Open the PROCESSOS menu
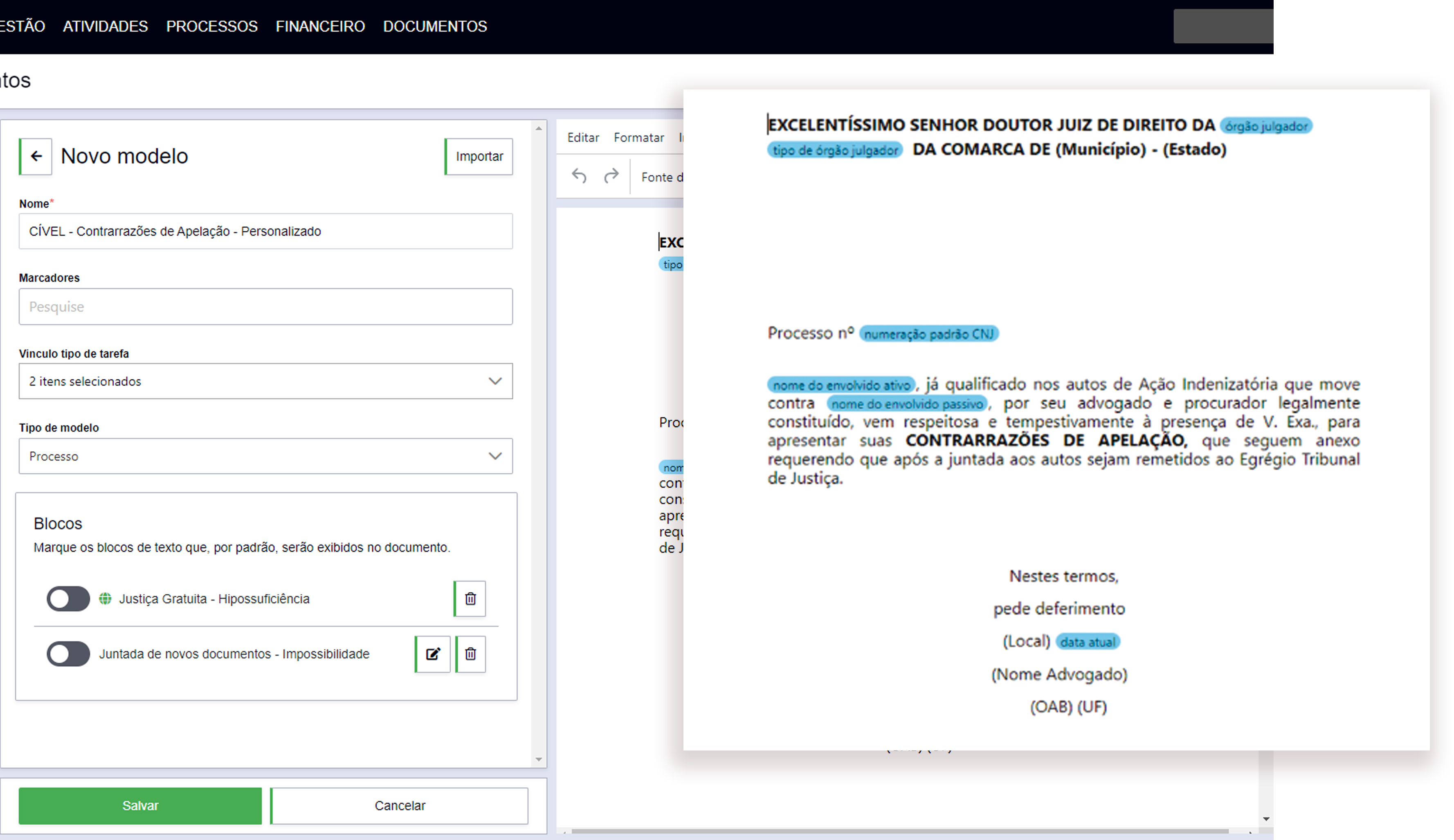 [212, 27]
